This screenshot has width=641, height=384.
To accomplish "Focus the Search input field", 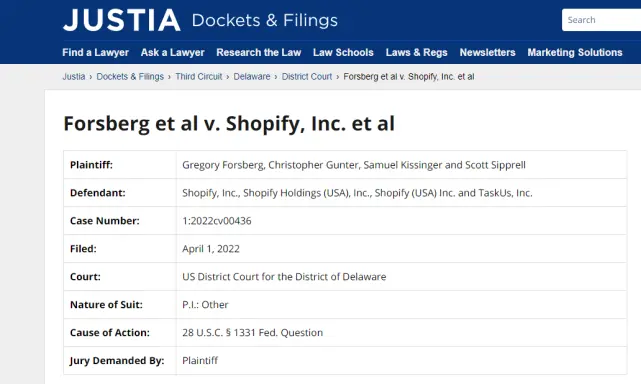I will coord(601,20).
